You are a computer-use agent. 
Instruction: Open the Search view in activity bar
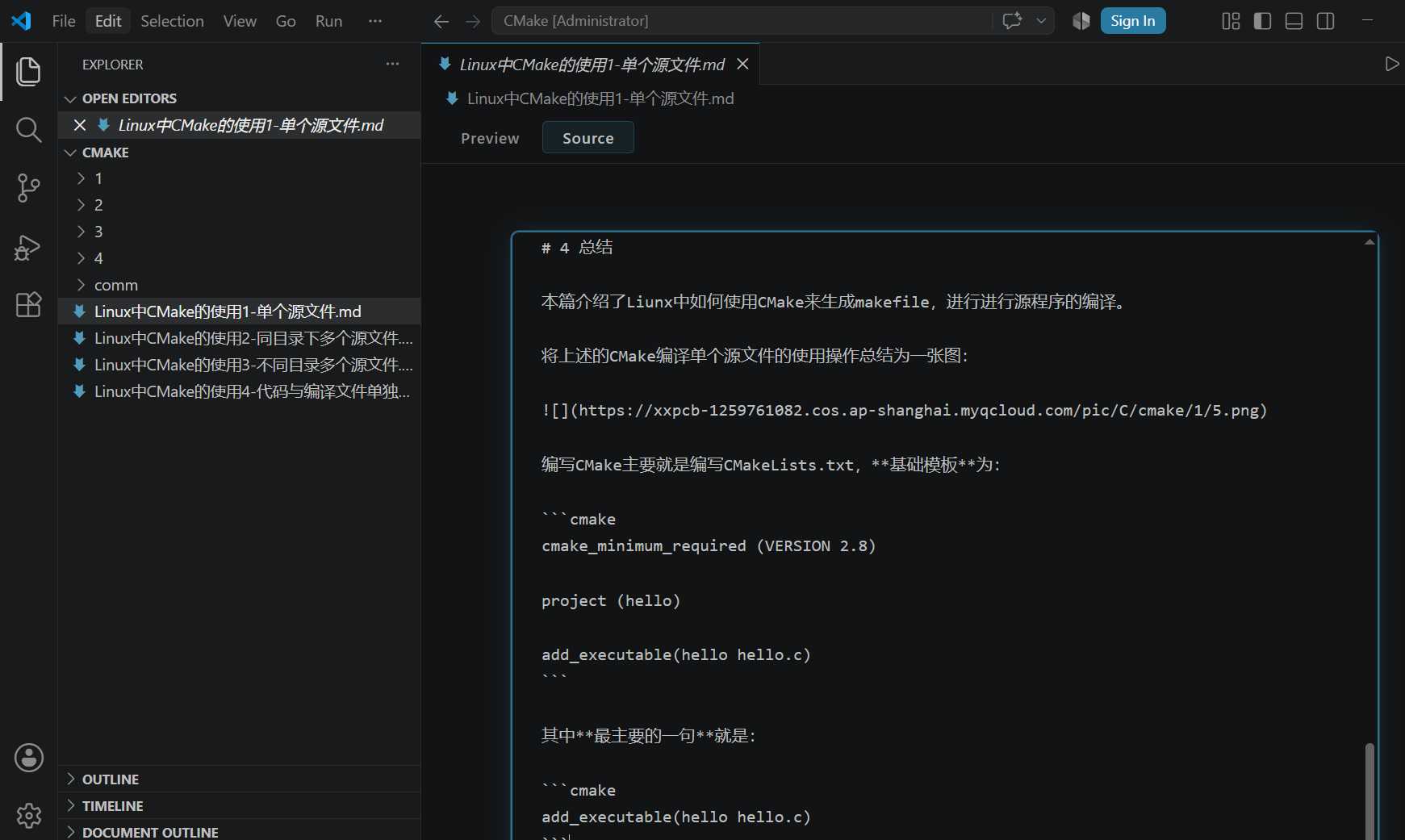(x=28, y=129)
